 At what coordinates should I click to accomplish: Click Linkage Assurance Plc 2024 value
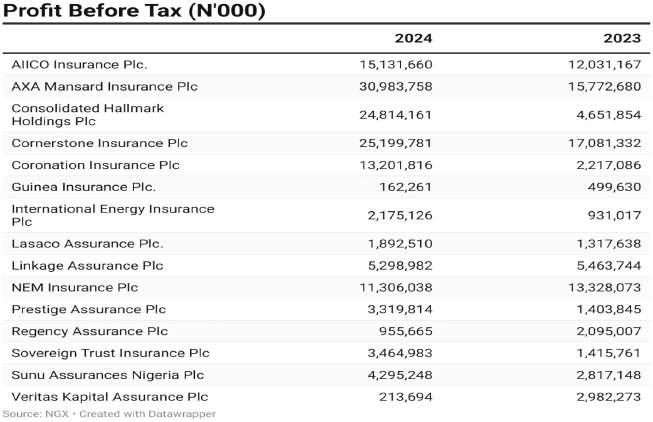click(x=400, y=266)
